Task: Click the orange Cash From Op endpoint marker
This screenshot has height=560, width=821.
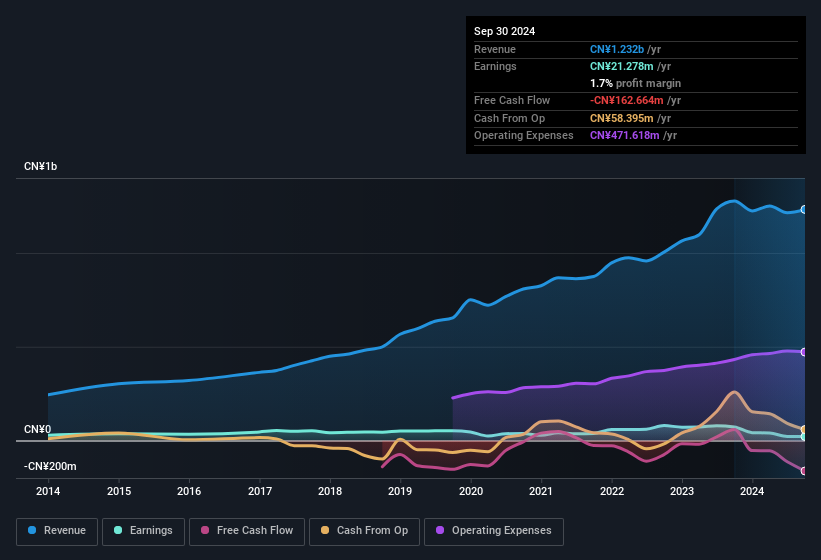Action: tap(804, 430)
